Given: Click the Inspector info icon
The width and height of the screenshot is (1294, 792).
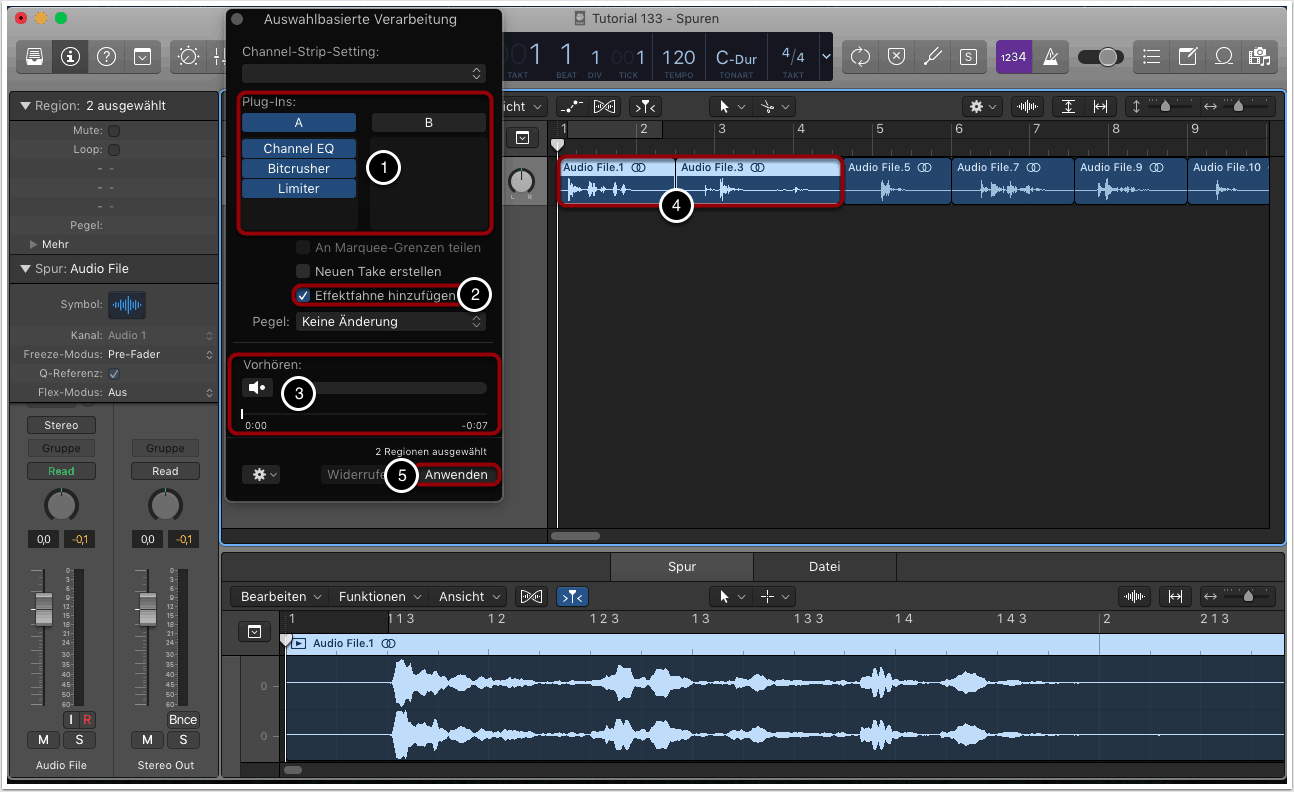Looking at the screenshot, I should click(70, 57).
